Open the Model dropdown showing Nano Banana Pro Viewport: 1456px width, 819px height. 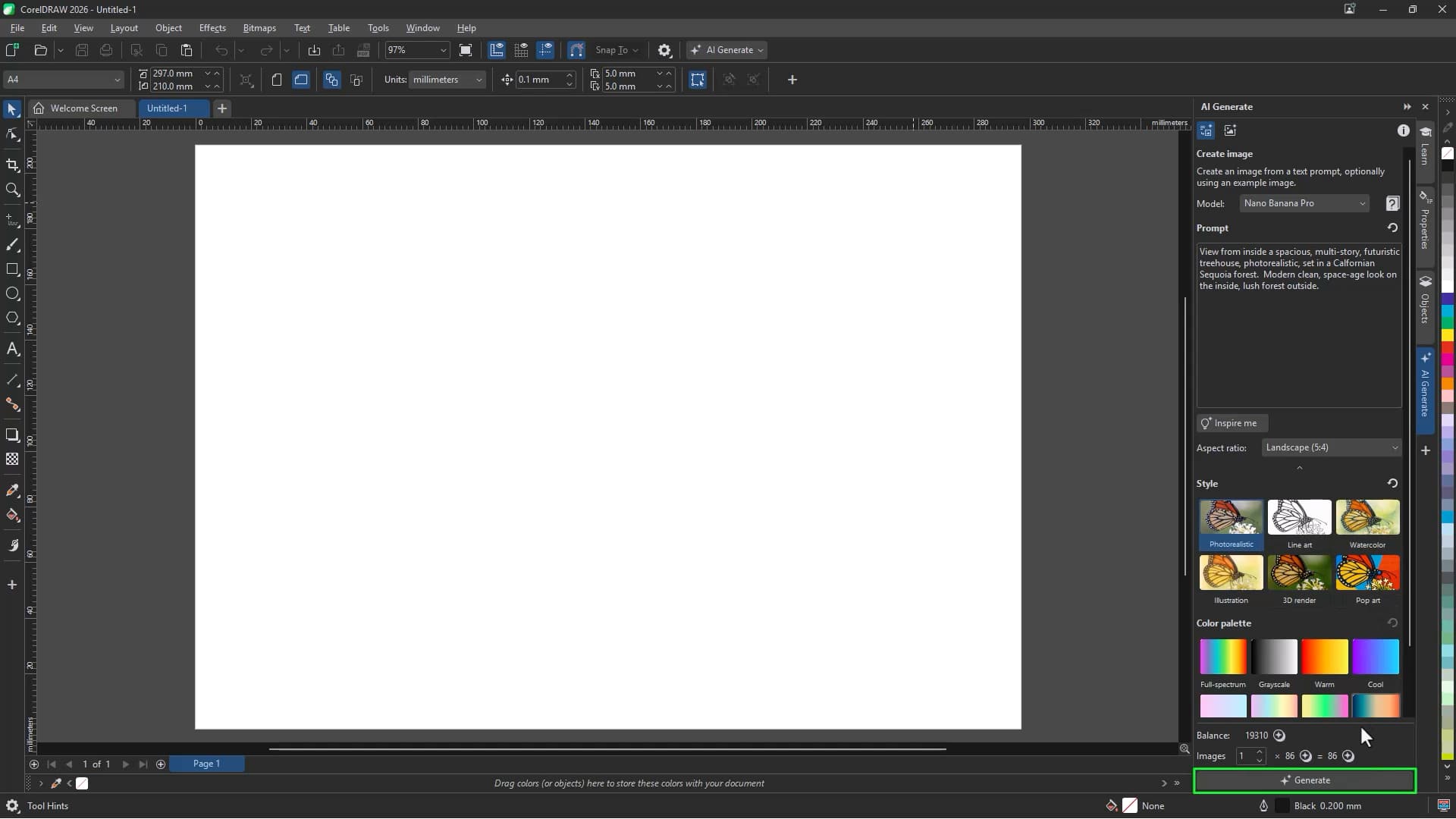[1304, 203]
